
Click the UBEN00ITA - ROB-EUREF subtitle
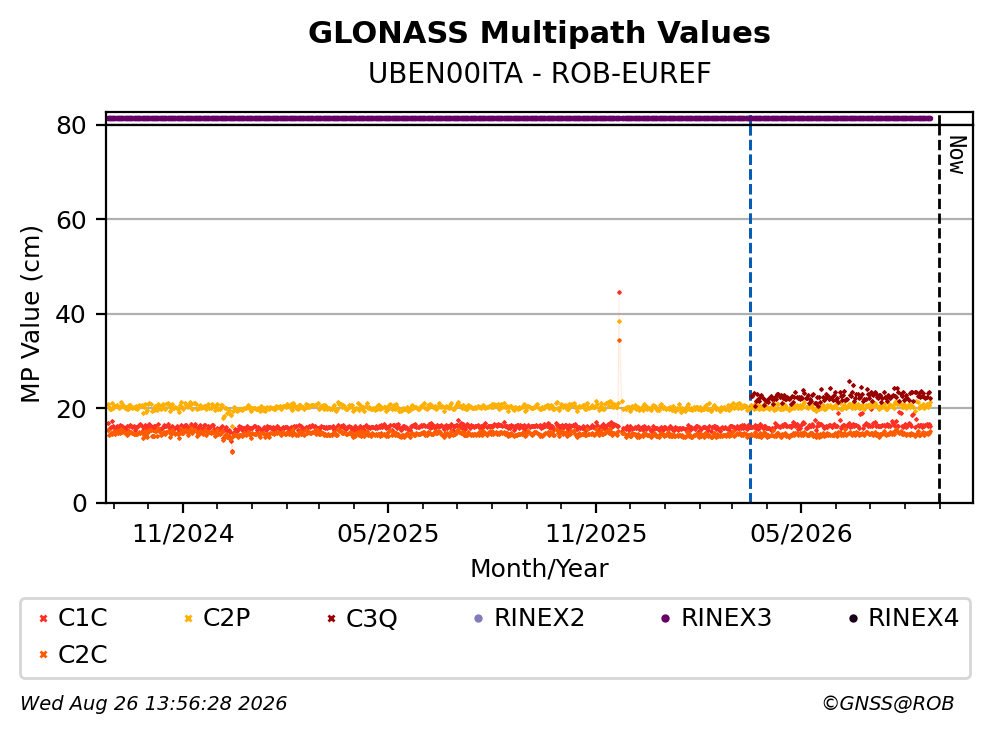(x=540, y=74)
